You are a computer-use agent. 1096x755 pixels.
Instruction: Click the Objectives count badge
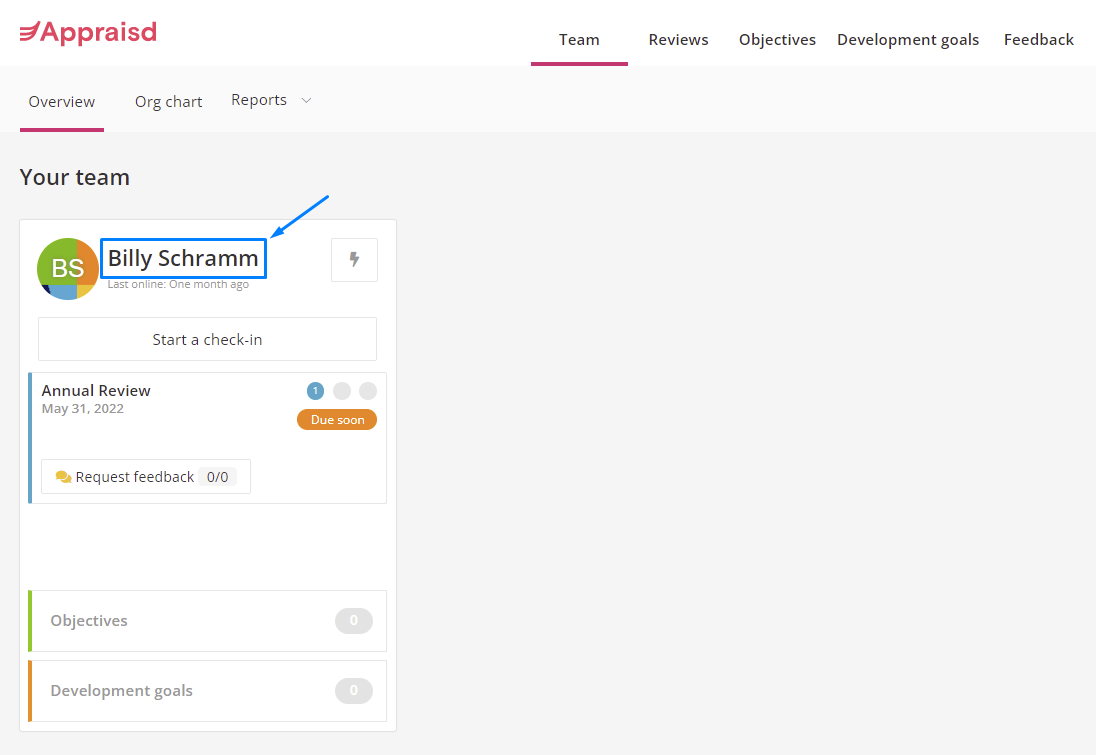click(354, 621)
